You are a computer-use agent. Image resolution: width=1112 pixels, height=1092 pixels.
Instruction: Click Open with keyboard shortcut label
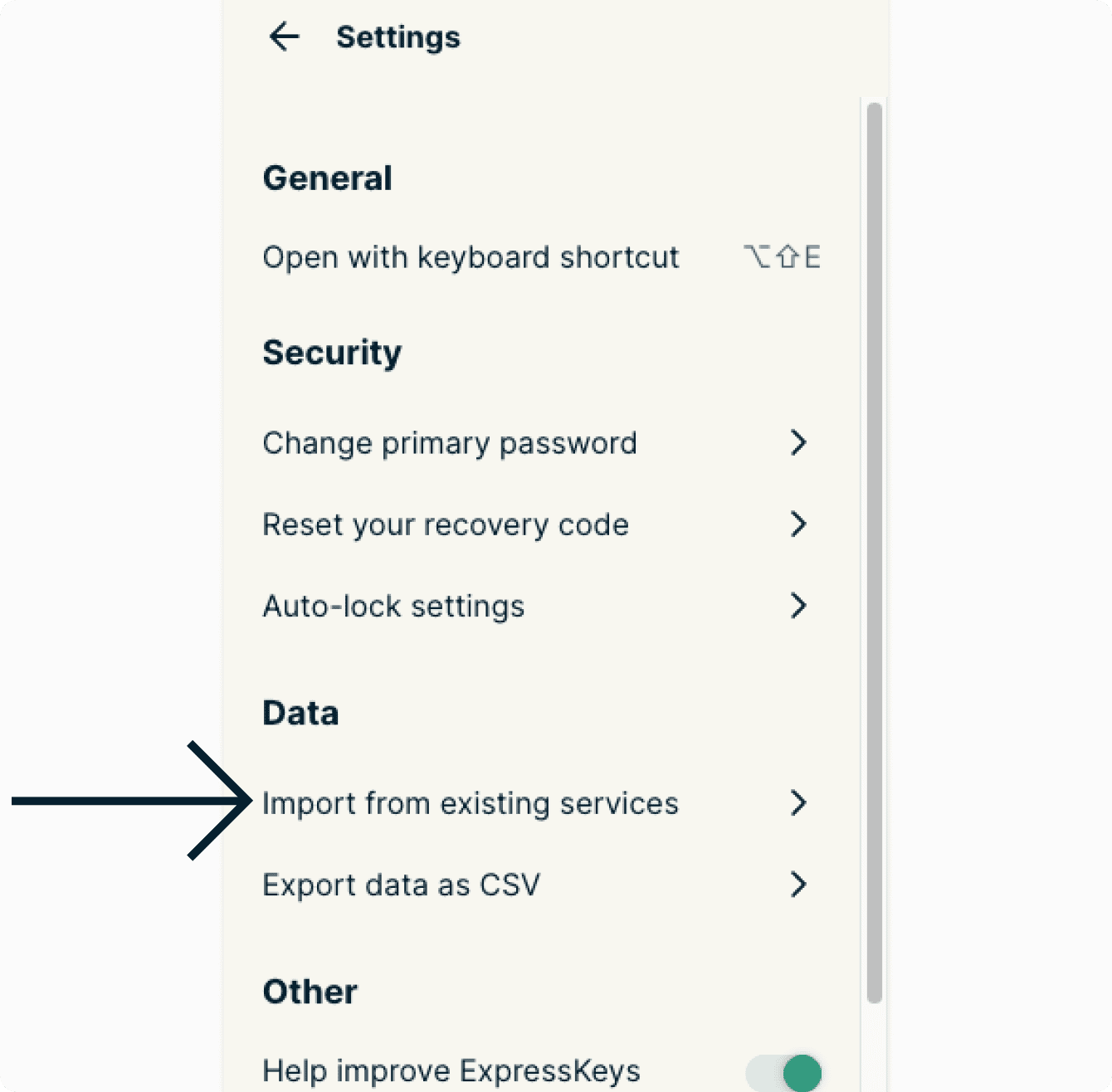(471, 257)
